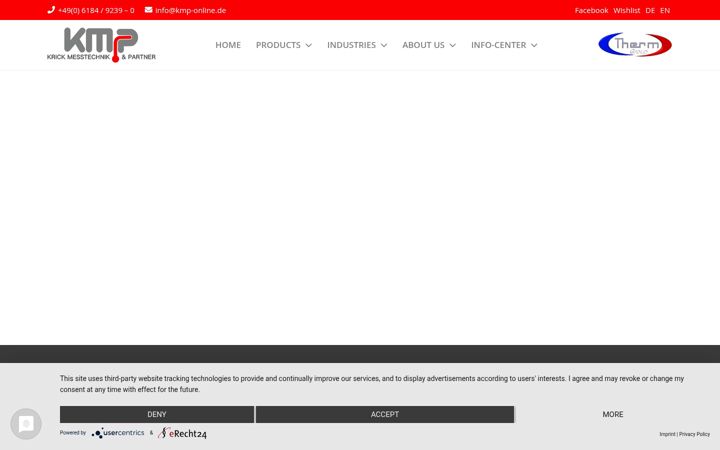Viewport: 720px width, 450px height.
Task: Open the Industries menu
Action: coord(351,45)
